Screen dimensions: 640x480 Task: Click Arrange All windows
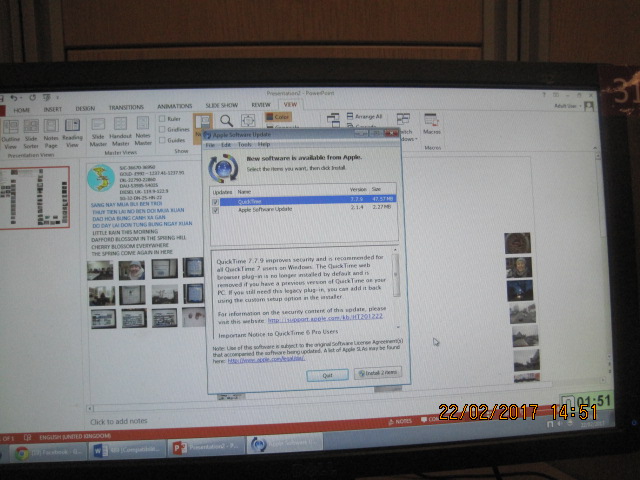click(364, 116)
